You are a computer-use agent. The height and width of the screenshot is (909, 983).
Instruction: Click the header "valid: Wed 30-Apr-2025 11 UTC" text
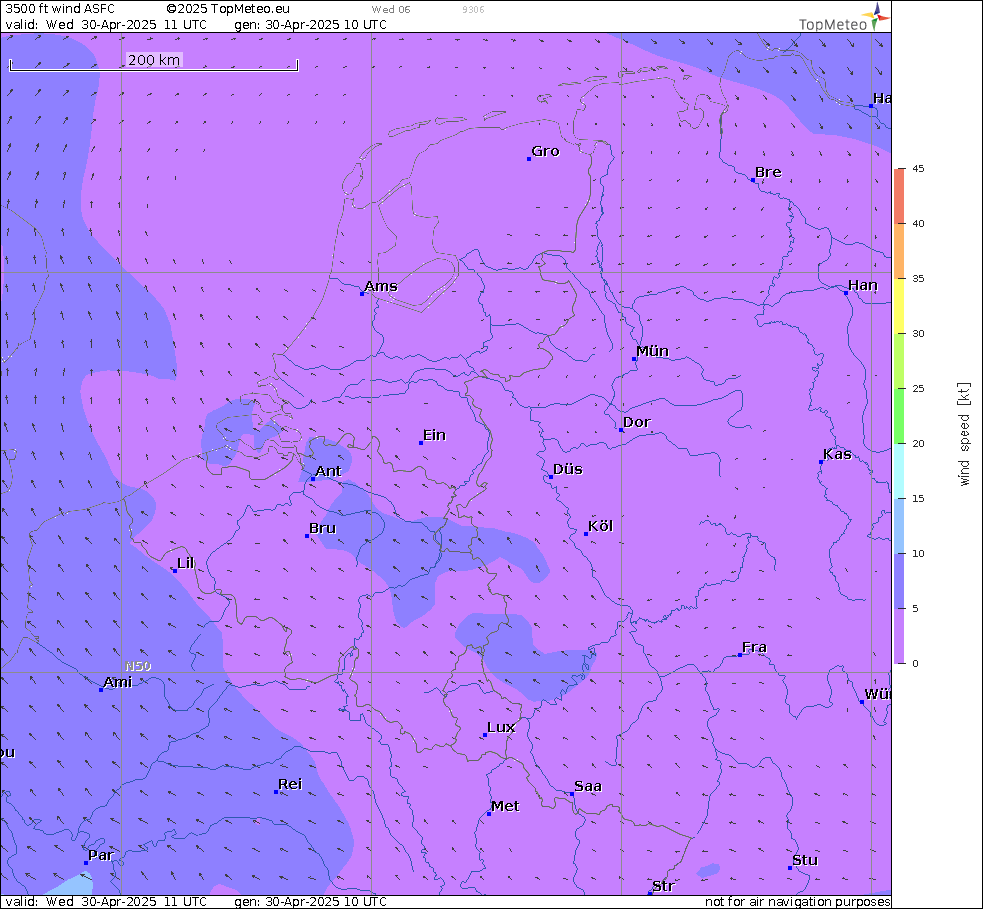click(106, 24)
